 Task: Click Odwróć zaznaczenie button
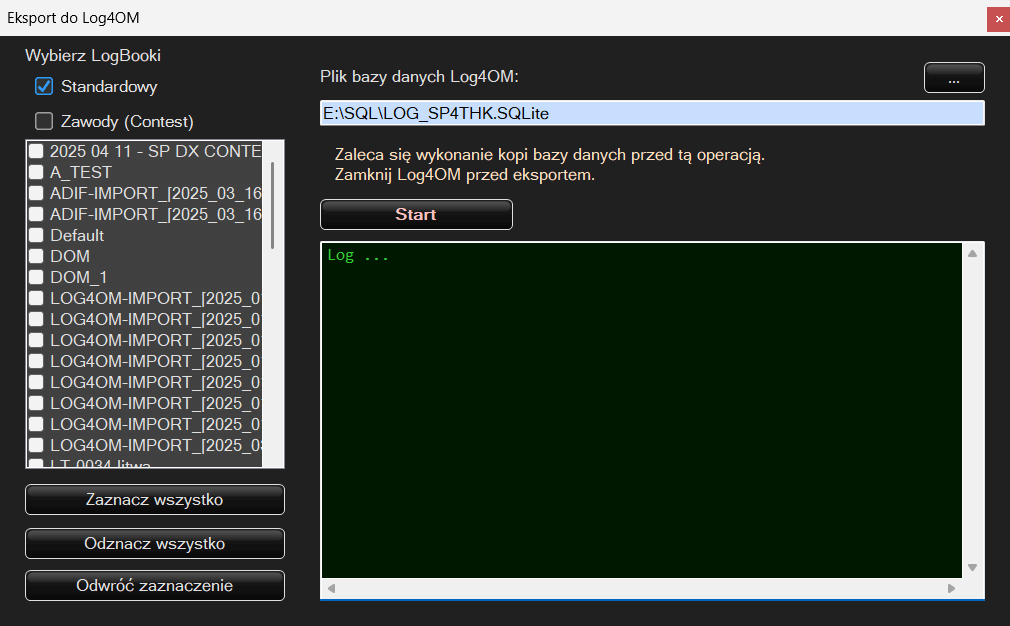[155, 585]
